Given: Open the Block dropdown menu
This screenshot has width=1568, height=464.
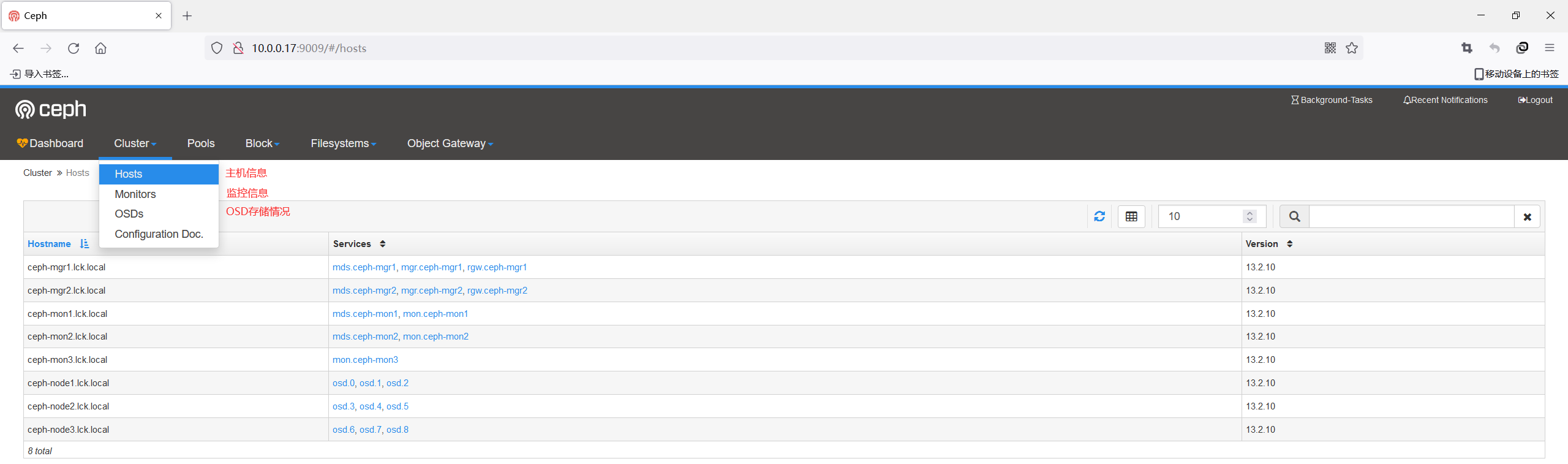Looking at the screenshot, I should click(x=262, y=143).
